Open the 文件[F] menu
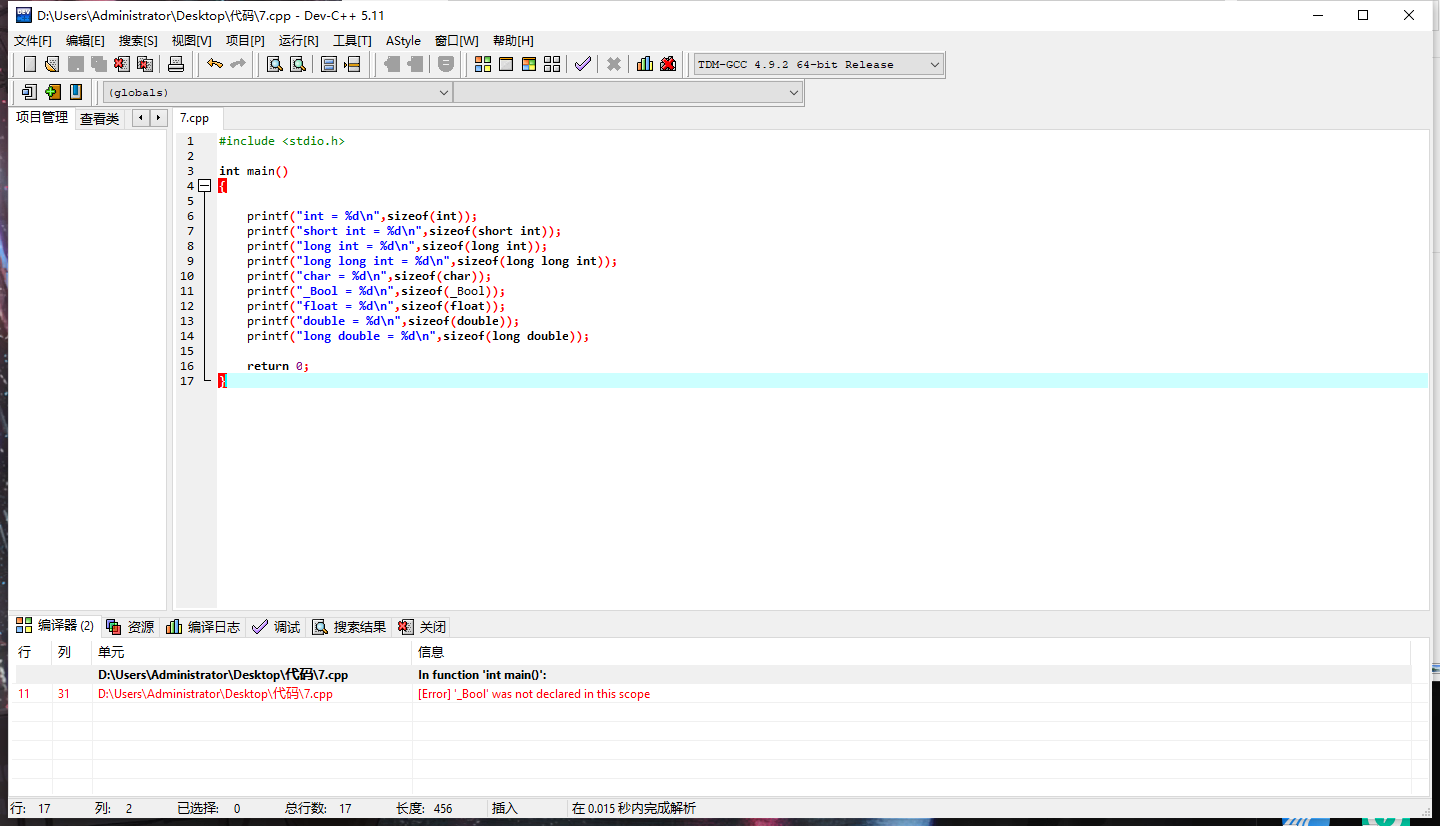Viewport: 1440px width, 826px height. [33, 40]
